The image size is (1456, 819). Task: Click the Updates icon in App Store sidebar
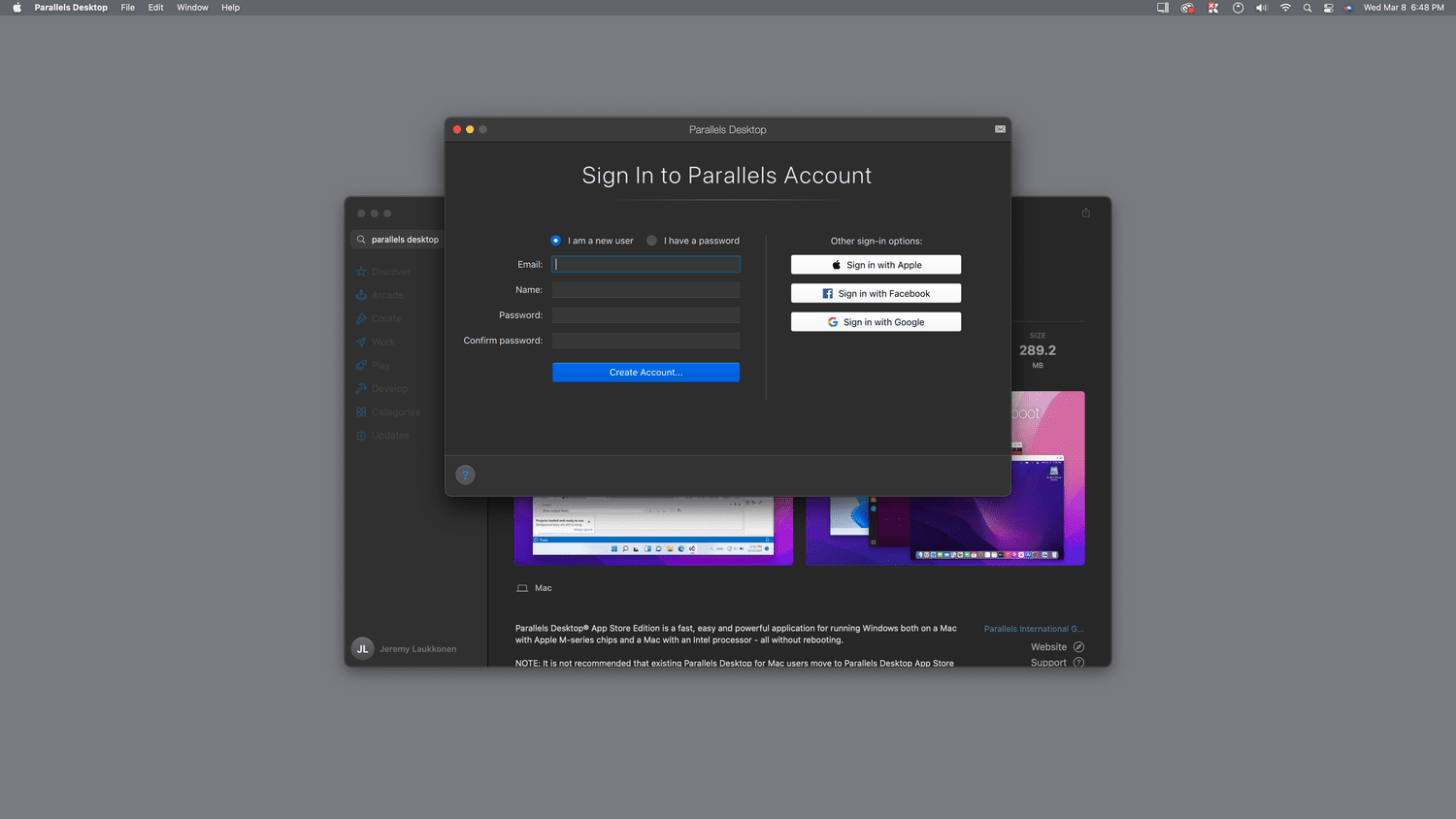click(361, 436)
